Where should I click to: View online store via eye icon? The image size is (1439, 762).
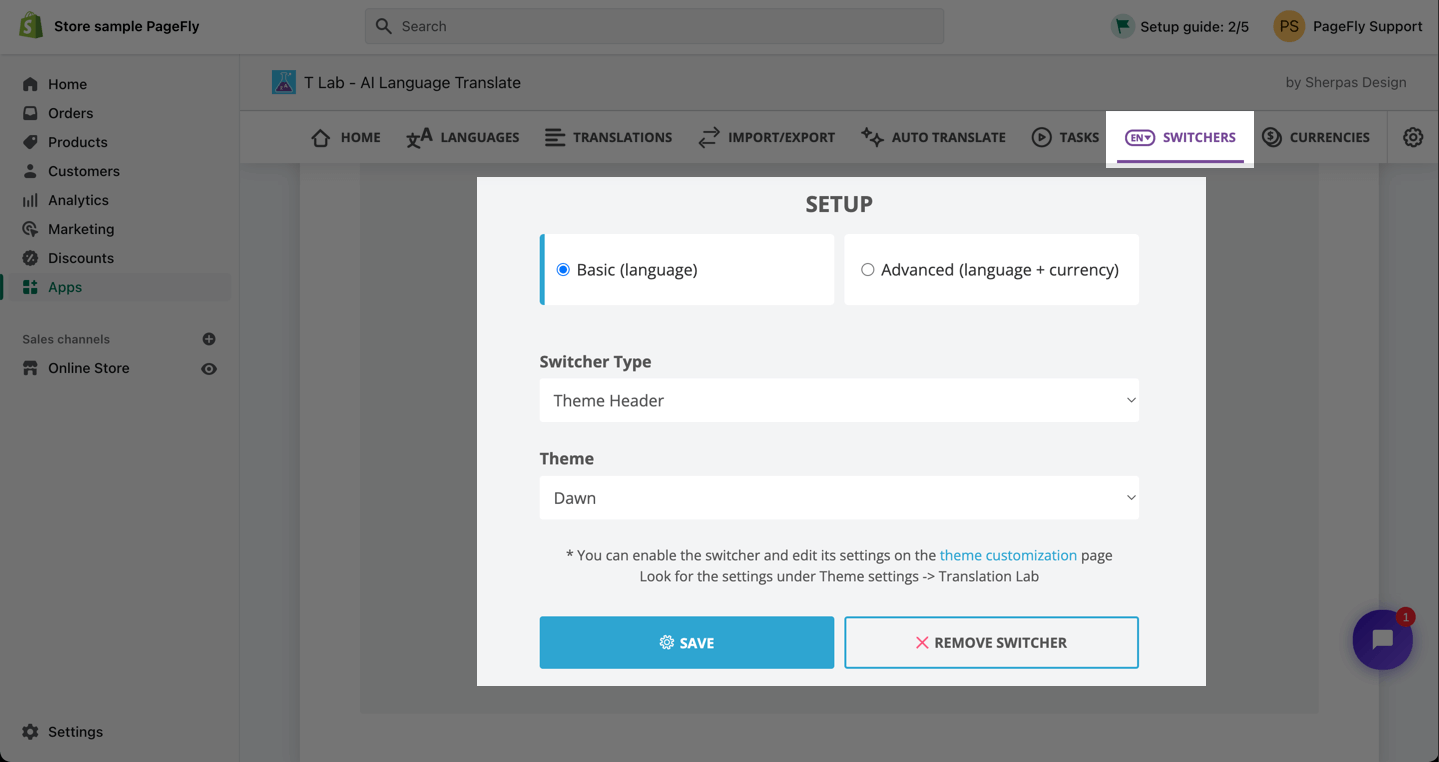(x=209, y=368)
